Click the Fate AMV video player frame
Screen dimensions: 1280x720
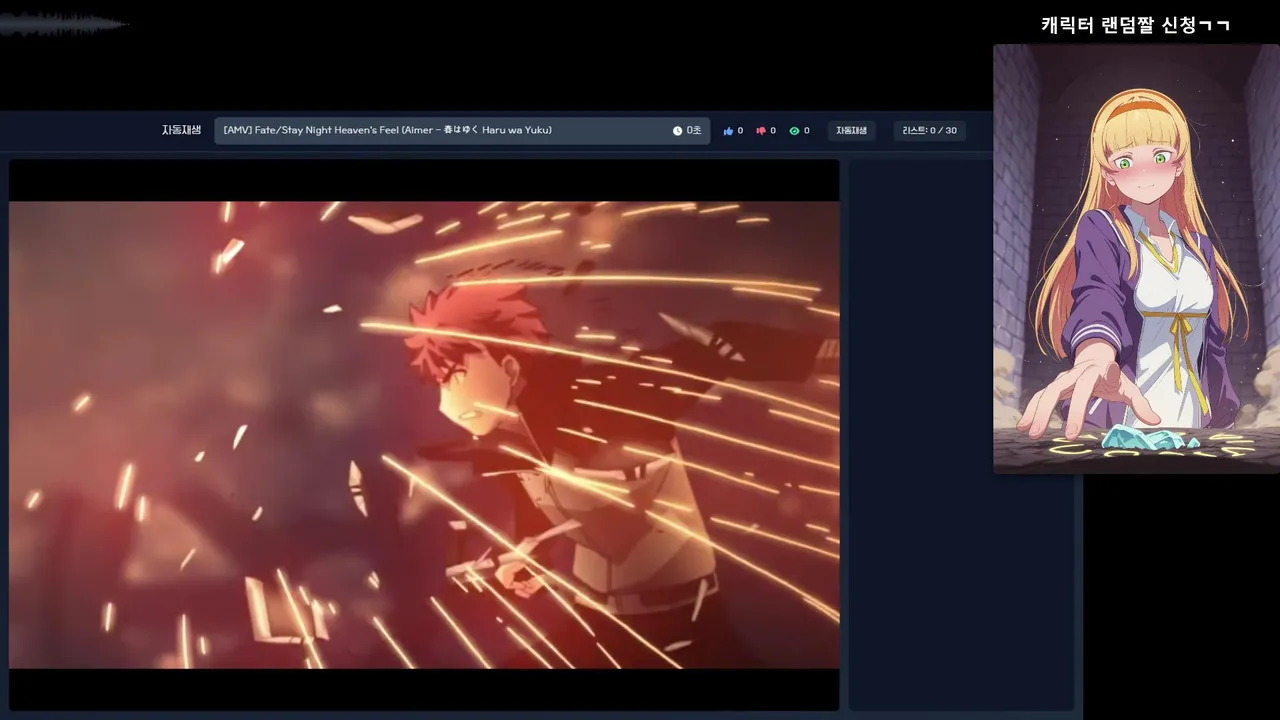424,435
